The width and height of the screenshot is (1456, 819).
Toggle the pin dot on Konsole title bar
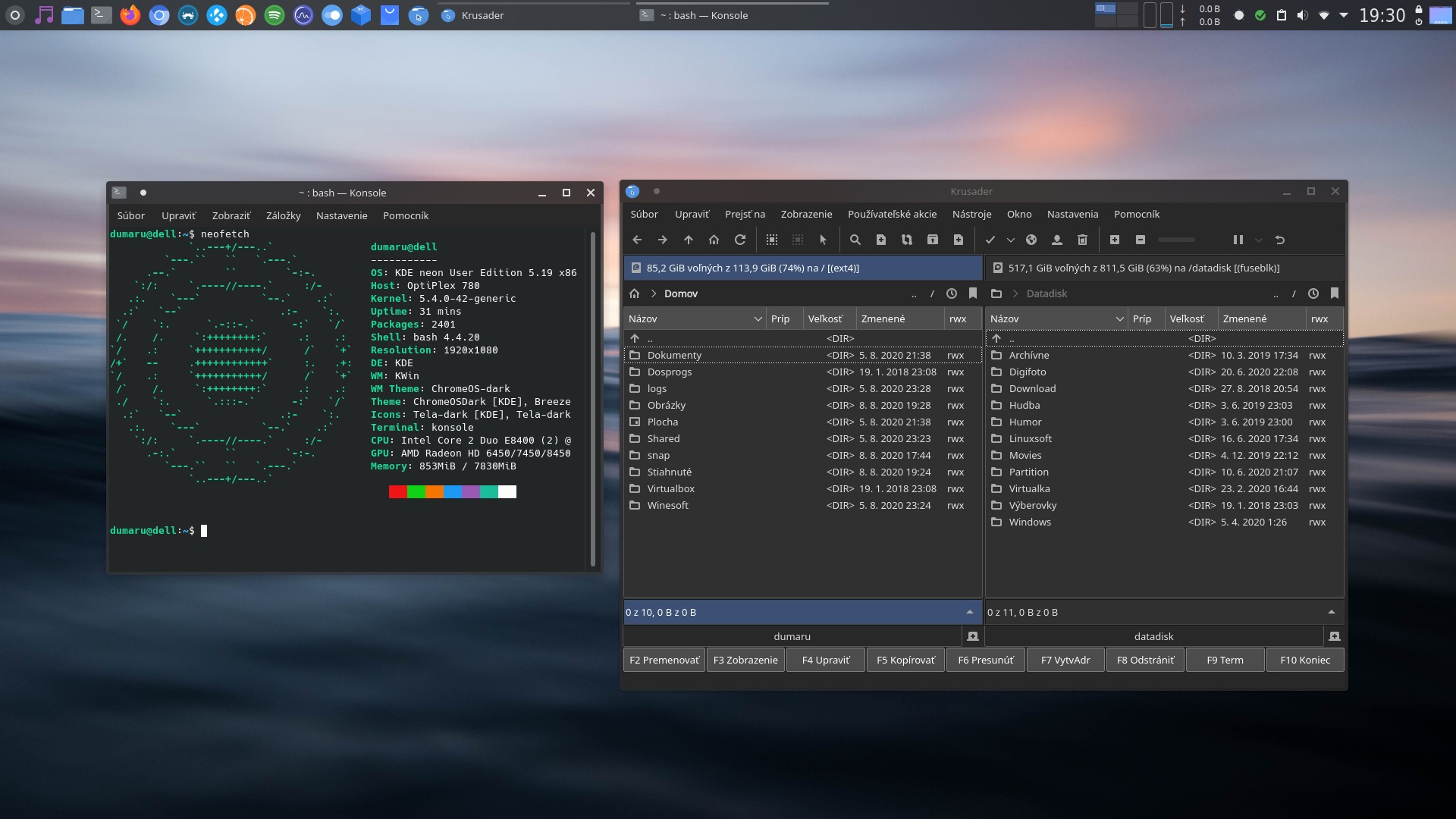click(143, 193)
